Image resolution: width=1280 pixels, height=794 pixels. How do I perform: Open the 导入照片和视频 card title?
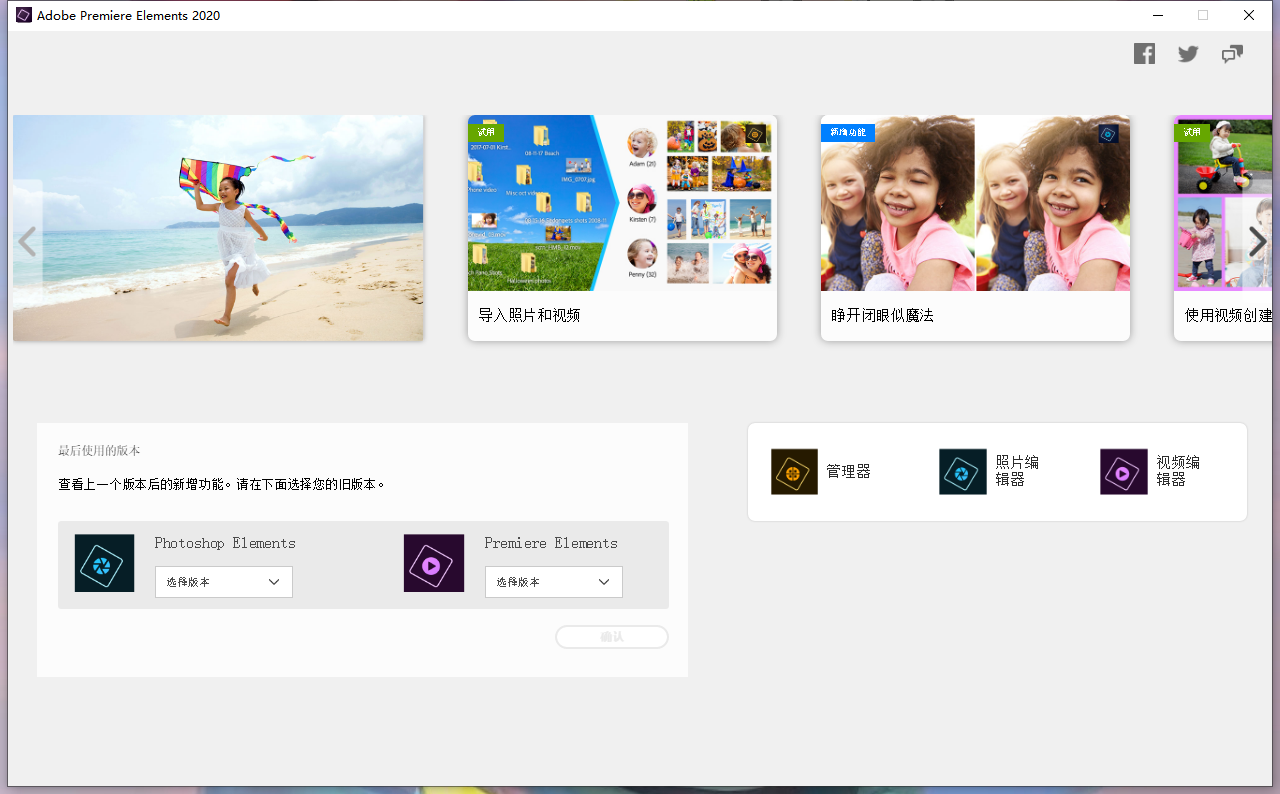(x=529, y=315)
